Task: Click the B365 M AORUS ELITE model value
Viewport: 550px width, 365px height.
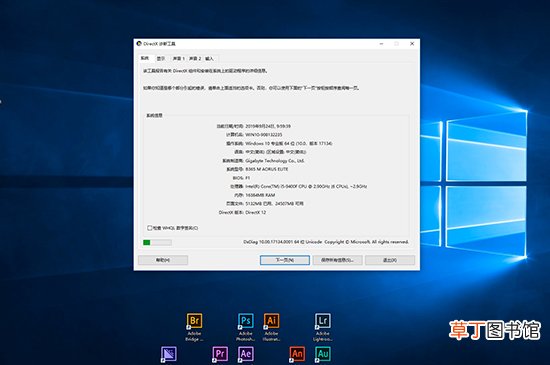Action: (267, 169)
